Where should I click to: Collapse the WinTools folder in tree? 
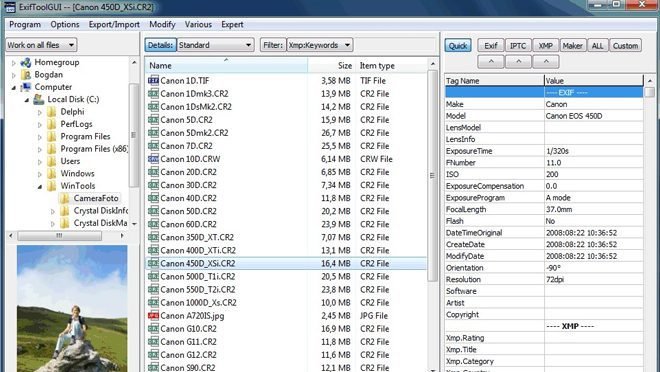[x=40, y=186]
